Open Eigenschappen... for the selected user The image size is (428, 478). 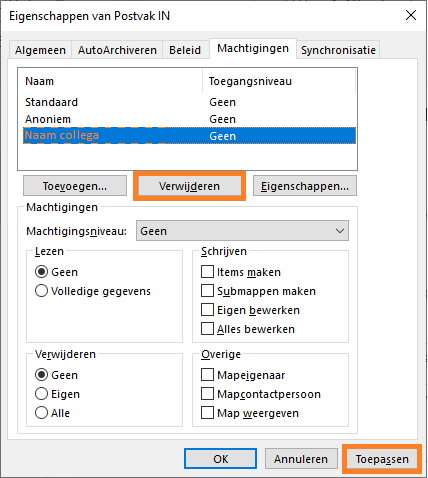tap(305, 186)
